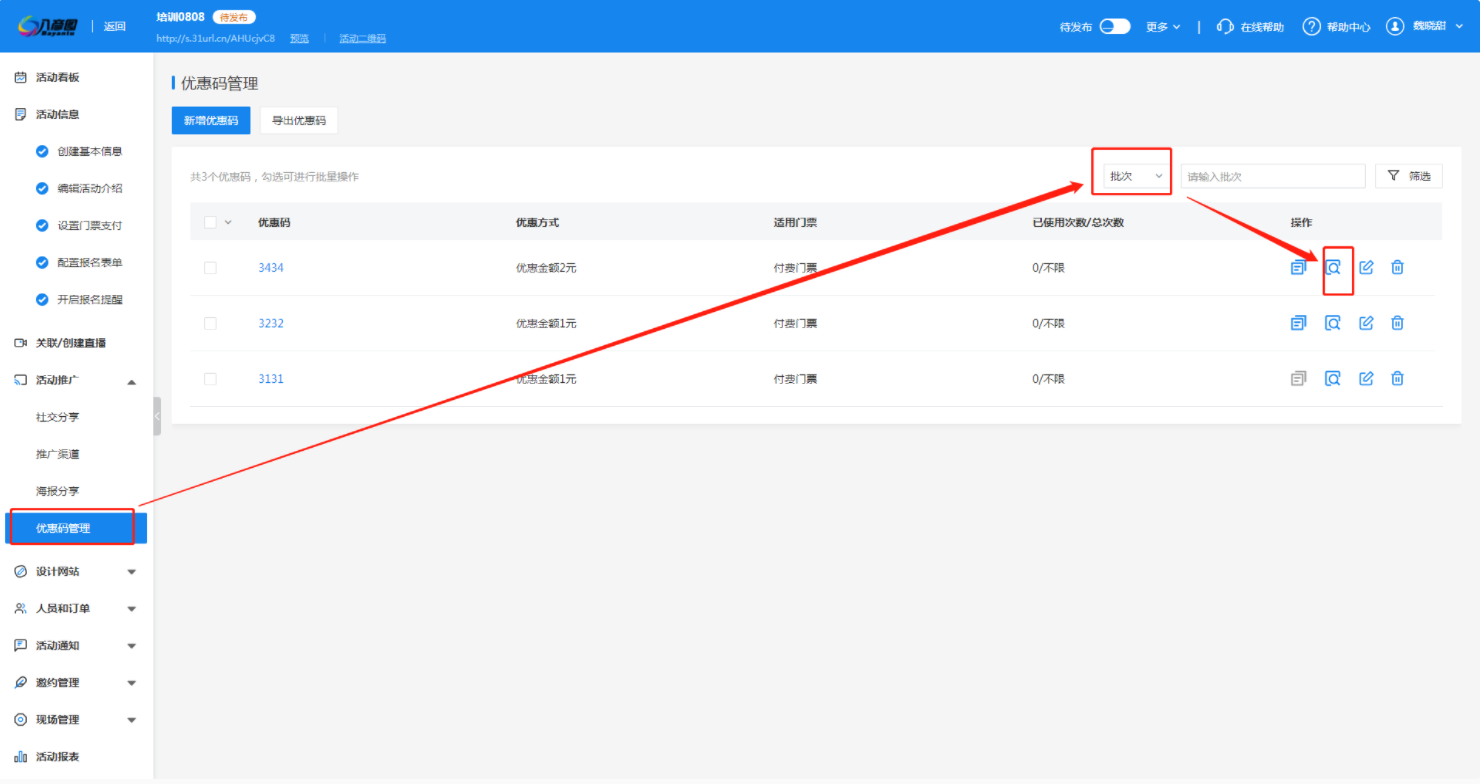Open the 帮助中心 help icon
This screenshot has height=784, width=1480.
point(1311,27)
